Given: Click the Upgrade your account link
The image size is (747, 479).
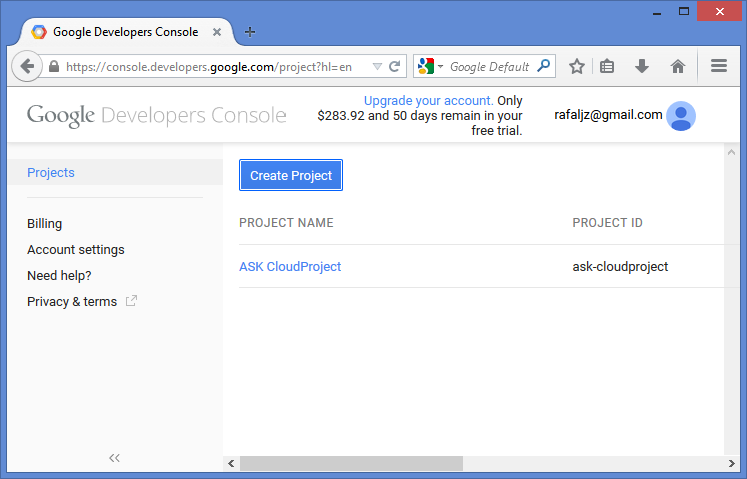Looking at the screenshot, I should pos(428,101).
